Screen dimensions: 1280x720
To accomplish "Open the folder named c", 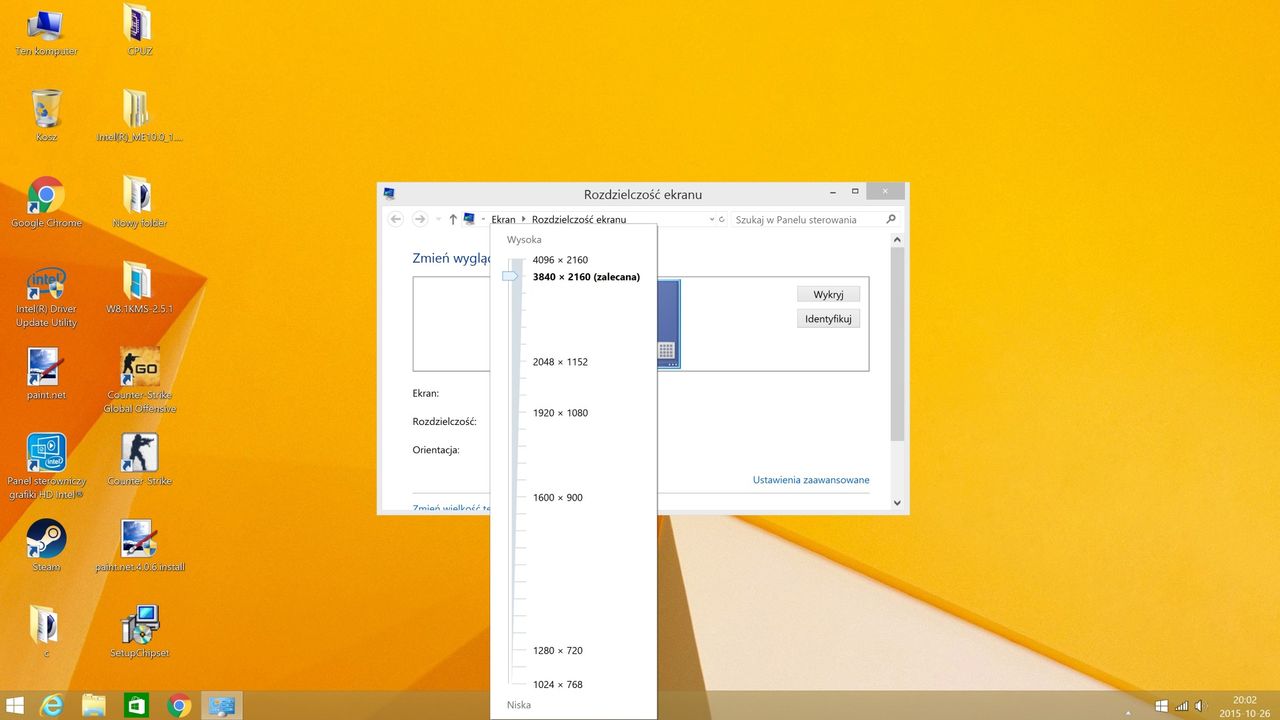I will [x=46, y=633].
